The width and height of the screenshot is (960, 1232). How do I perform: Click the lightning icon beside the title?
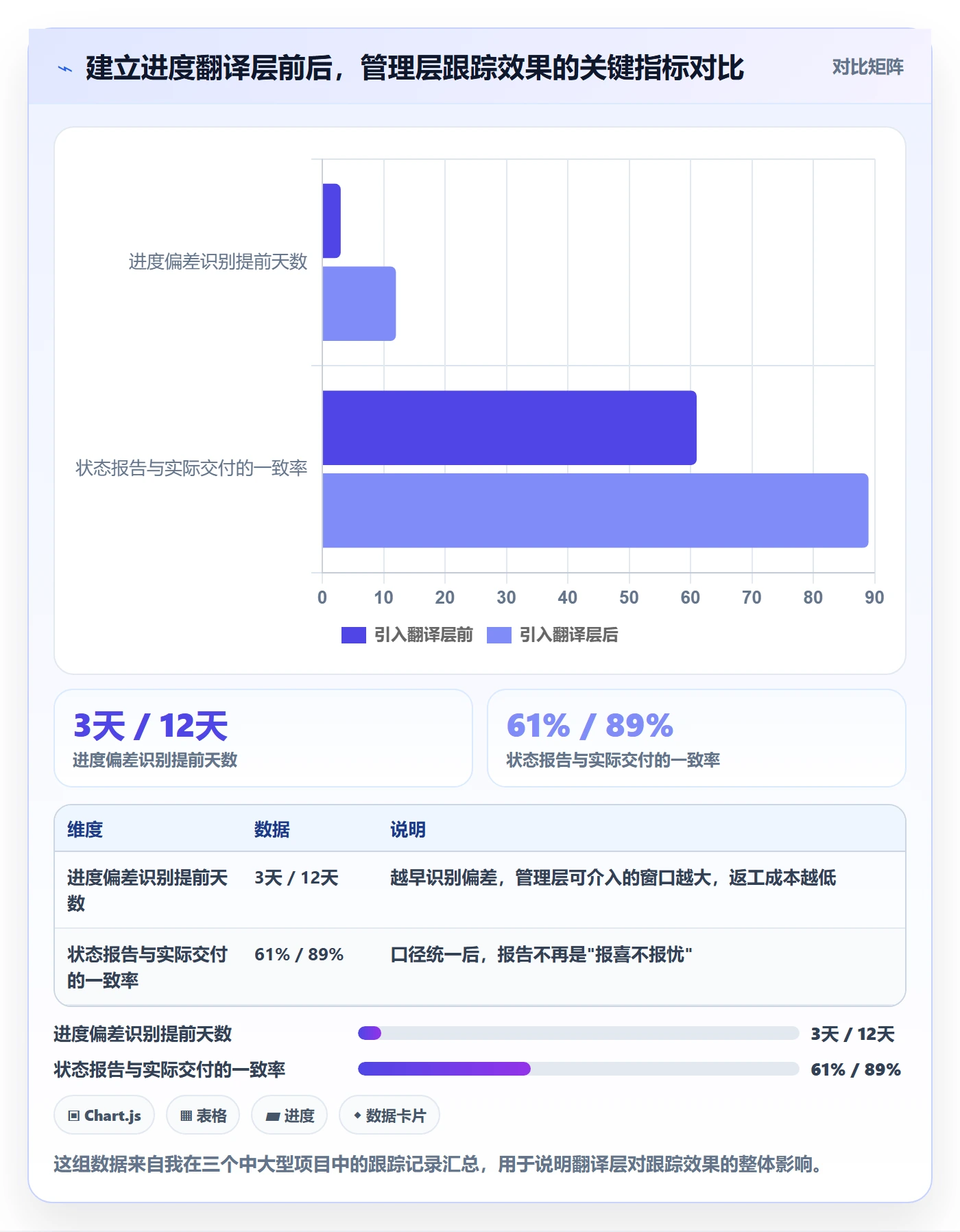(x=65, y=69)
